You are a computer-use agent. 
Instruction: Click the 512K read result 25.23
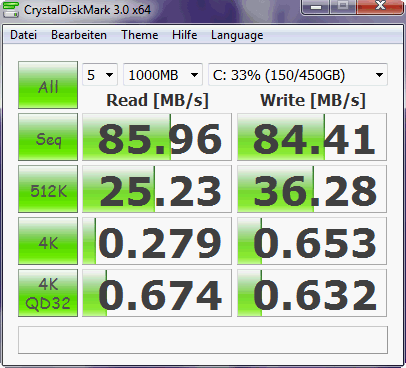(x=157, y=189)
